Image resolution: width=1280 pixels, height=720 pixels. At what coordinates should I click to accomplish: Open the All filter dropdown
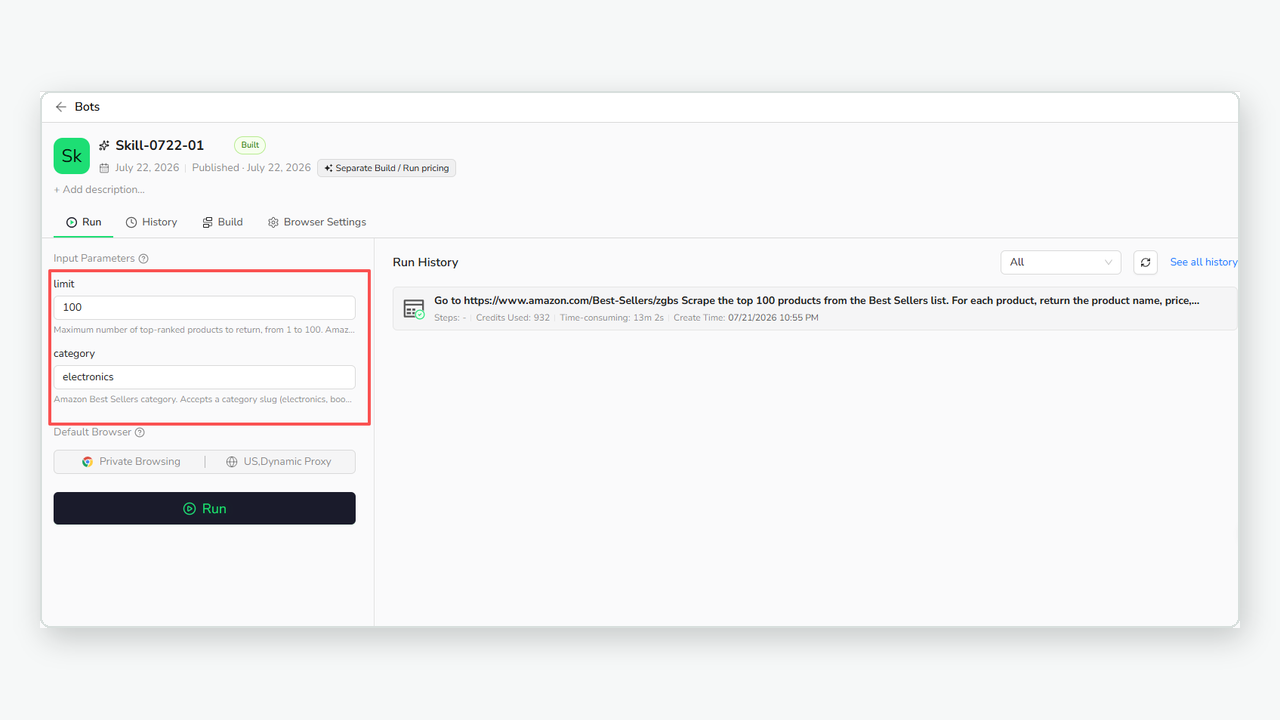(x=1061, y=262)
